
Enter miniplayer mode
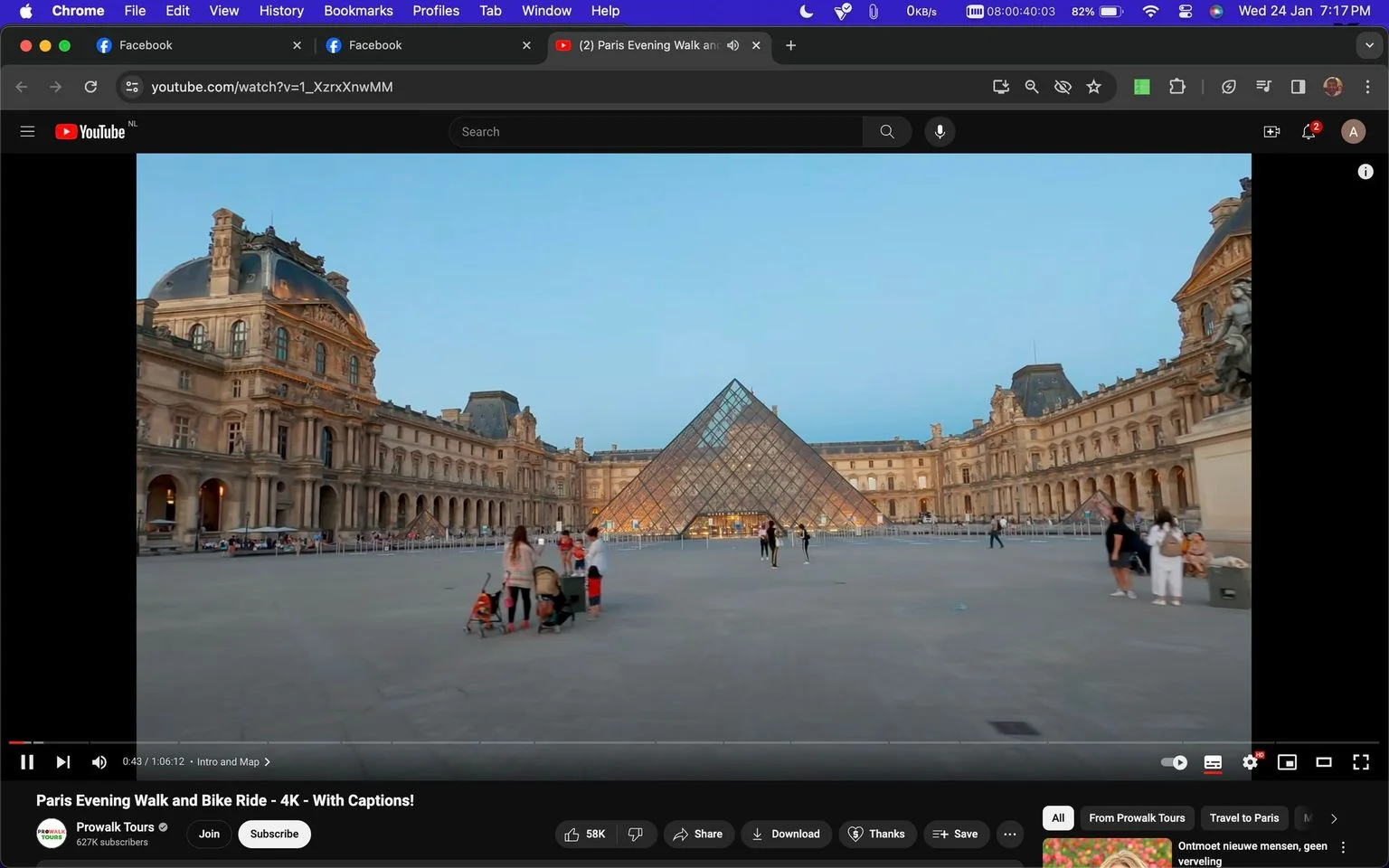[x=1287, y=762]
